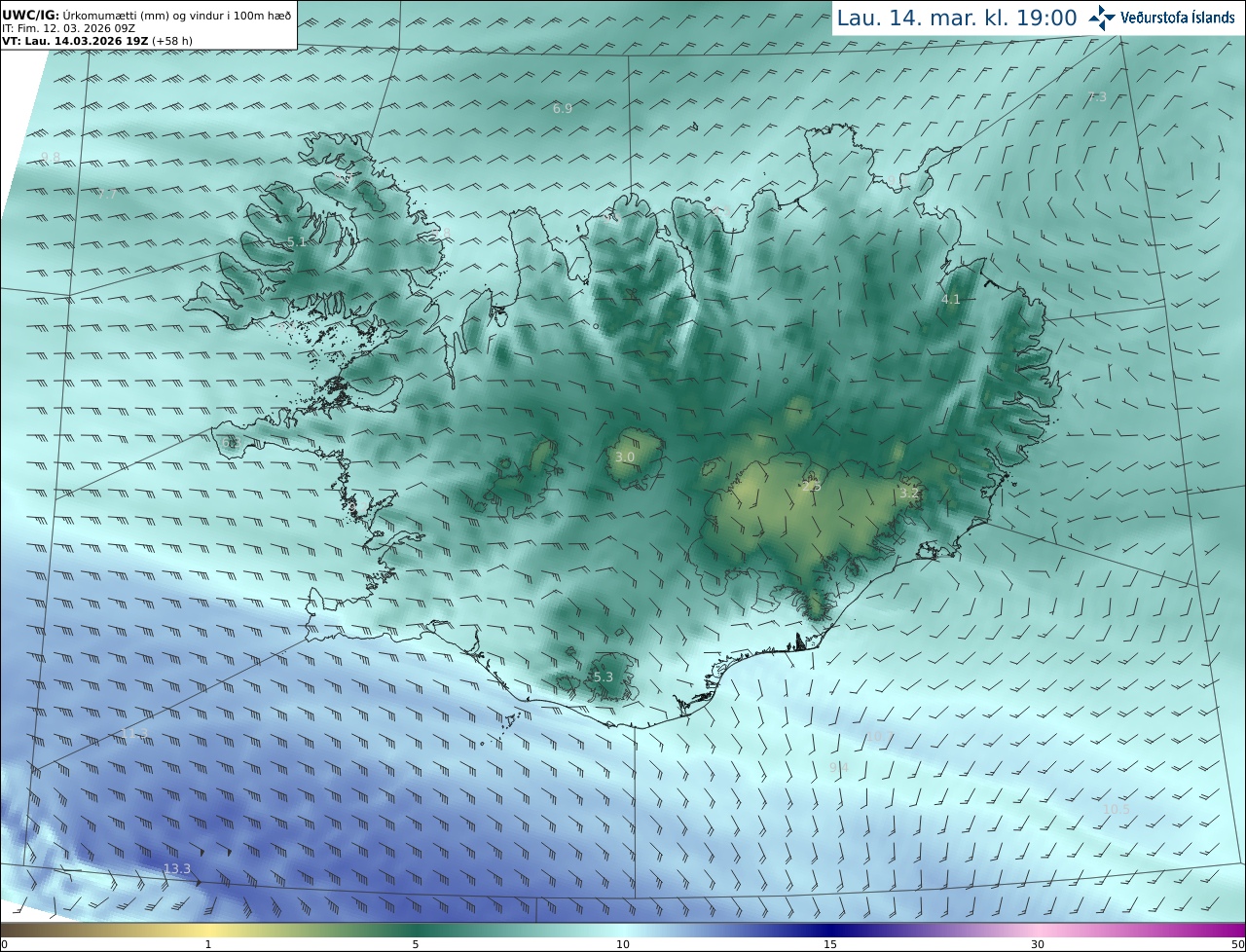Select the 'Lau. 14. mar. kl. 19:00' timestamp
This screenshot has height=952, width=1246.
click(957, 18)
